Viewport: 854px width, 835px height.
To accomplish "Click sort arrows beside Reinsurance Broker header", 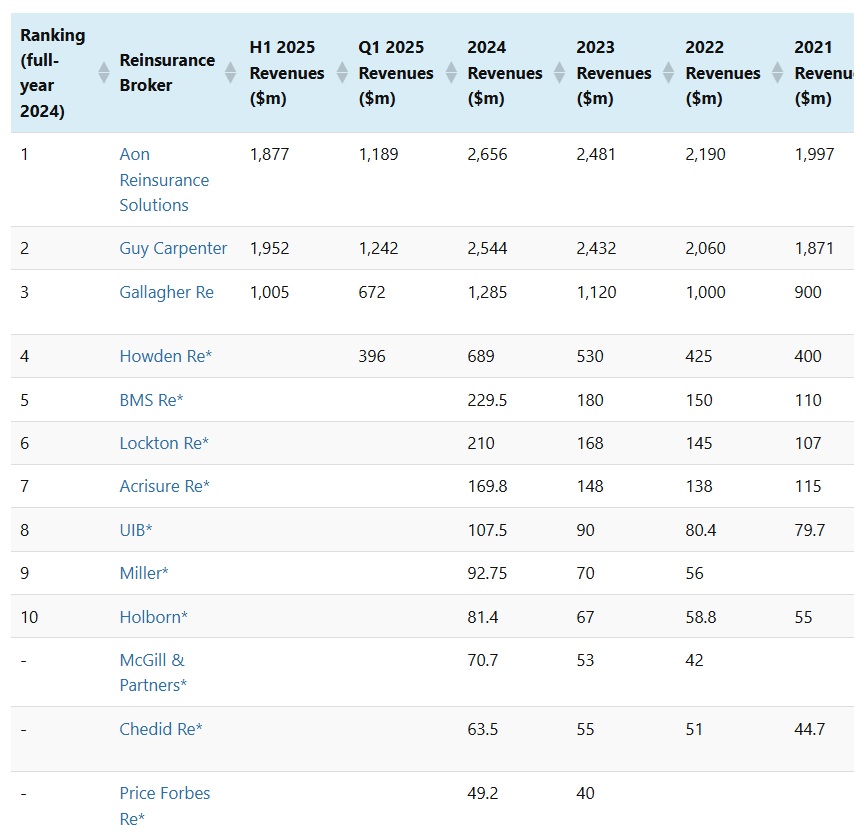I will coord(231,73).
